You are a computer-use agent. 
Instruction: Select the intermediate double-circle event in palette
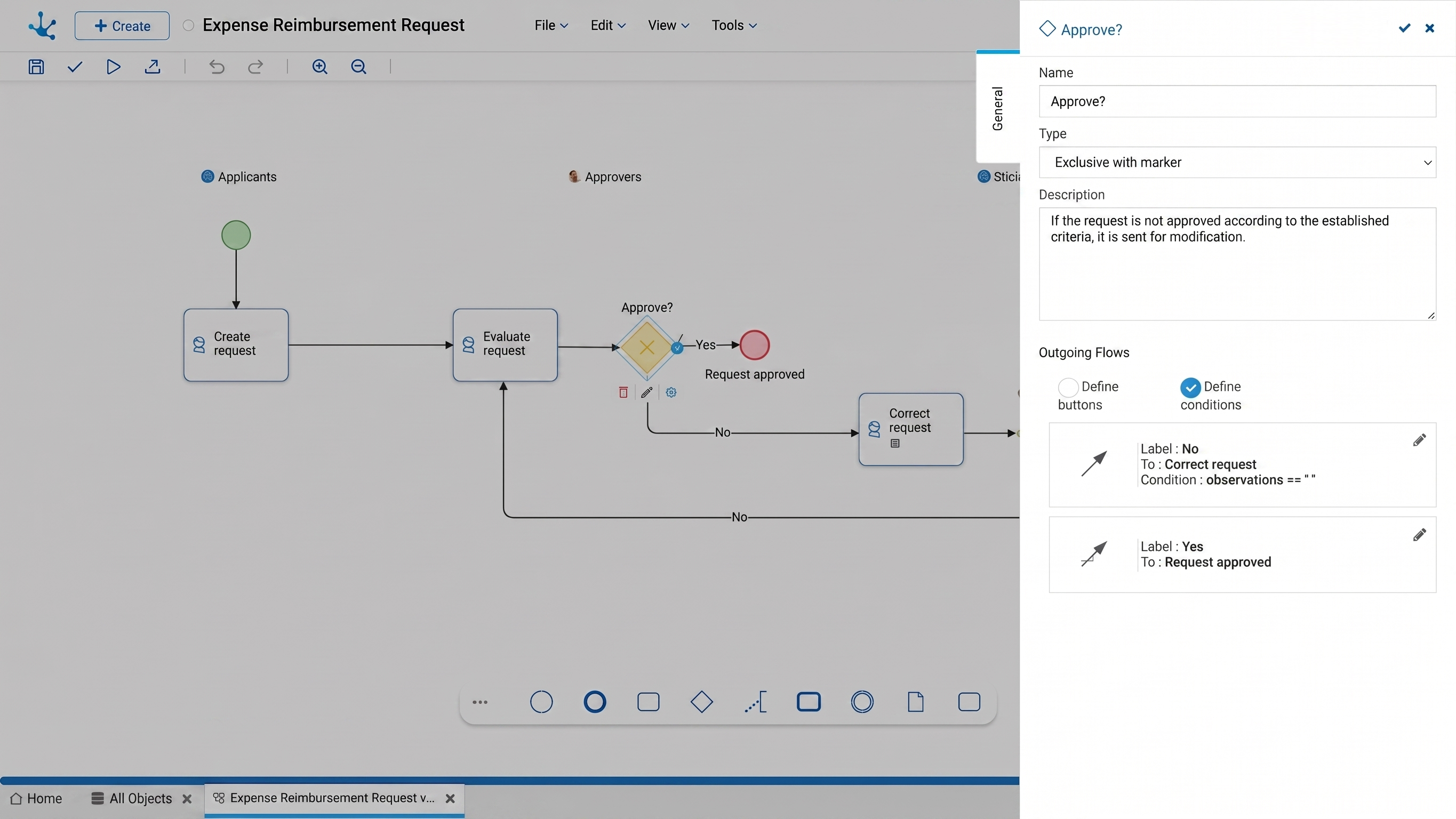[862, 702]
